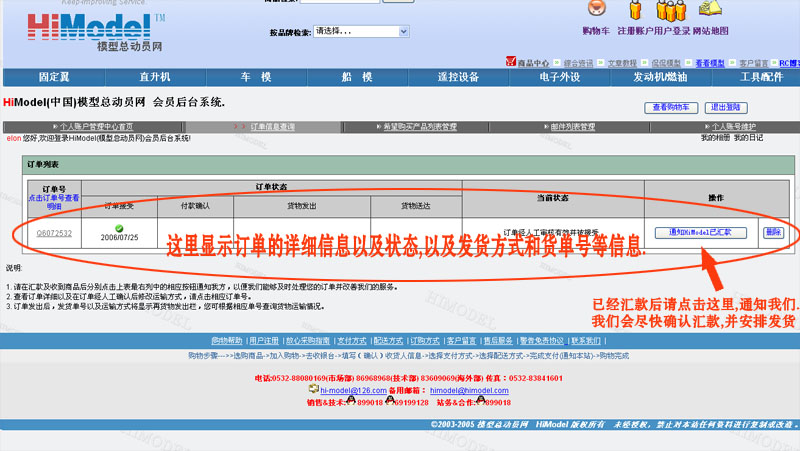The image size is (800, 451).
Task: Open the user login icon (用户登录)
Action: [671, 10]
